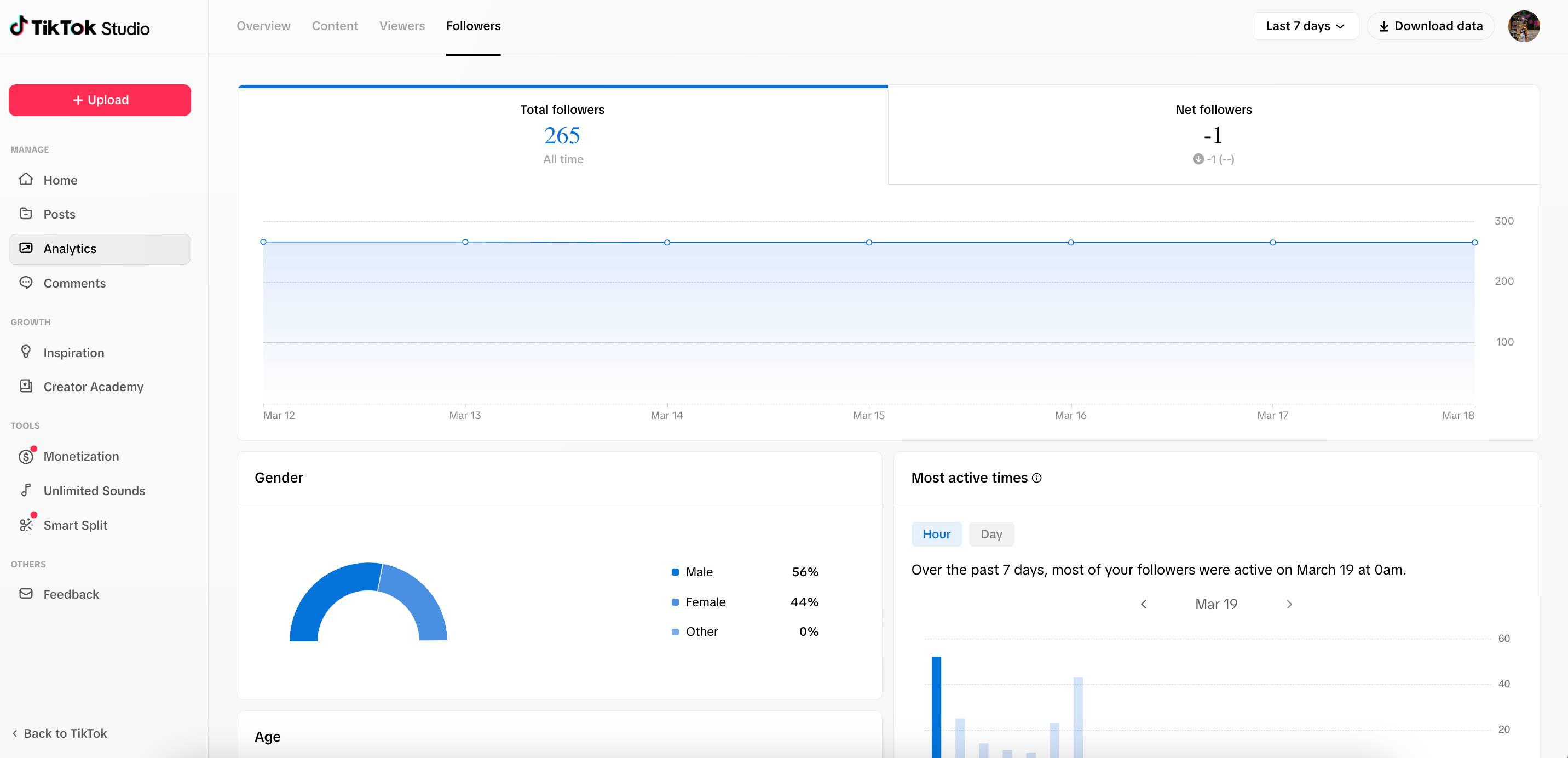
Task: Open the profile avatar menu
Action: (x=1524, y=26)
